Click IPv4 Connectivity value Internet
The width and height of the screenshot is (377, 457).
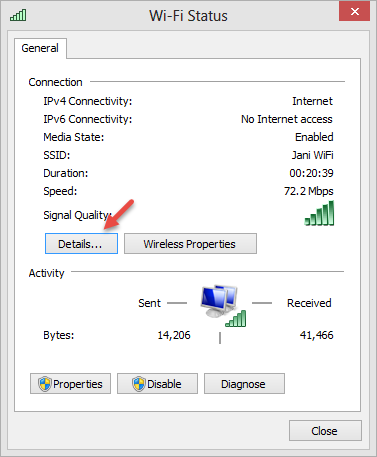click(x=312, y=101)
